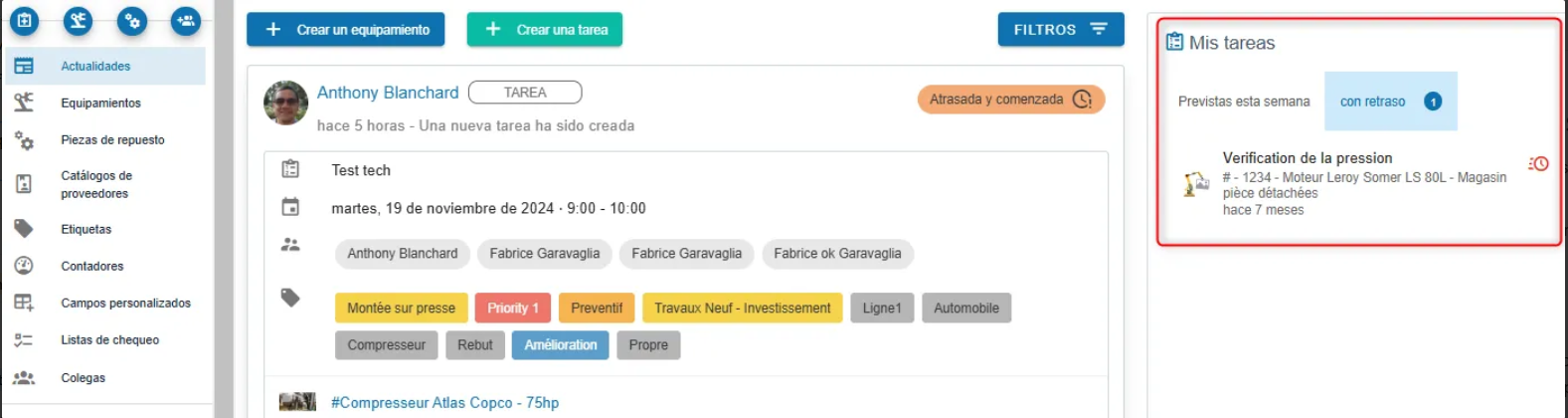The width and height of the screenshot is (1568, 418).
Task: Select Etiquetas in the sidebar
Action: 86,230
